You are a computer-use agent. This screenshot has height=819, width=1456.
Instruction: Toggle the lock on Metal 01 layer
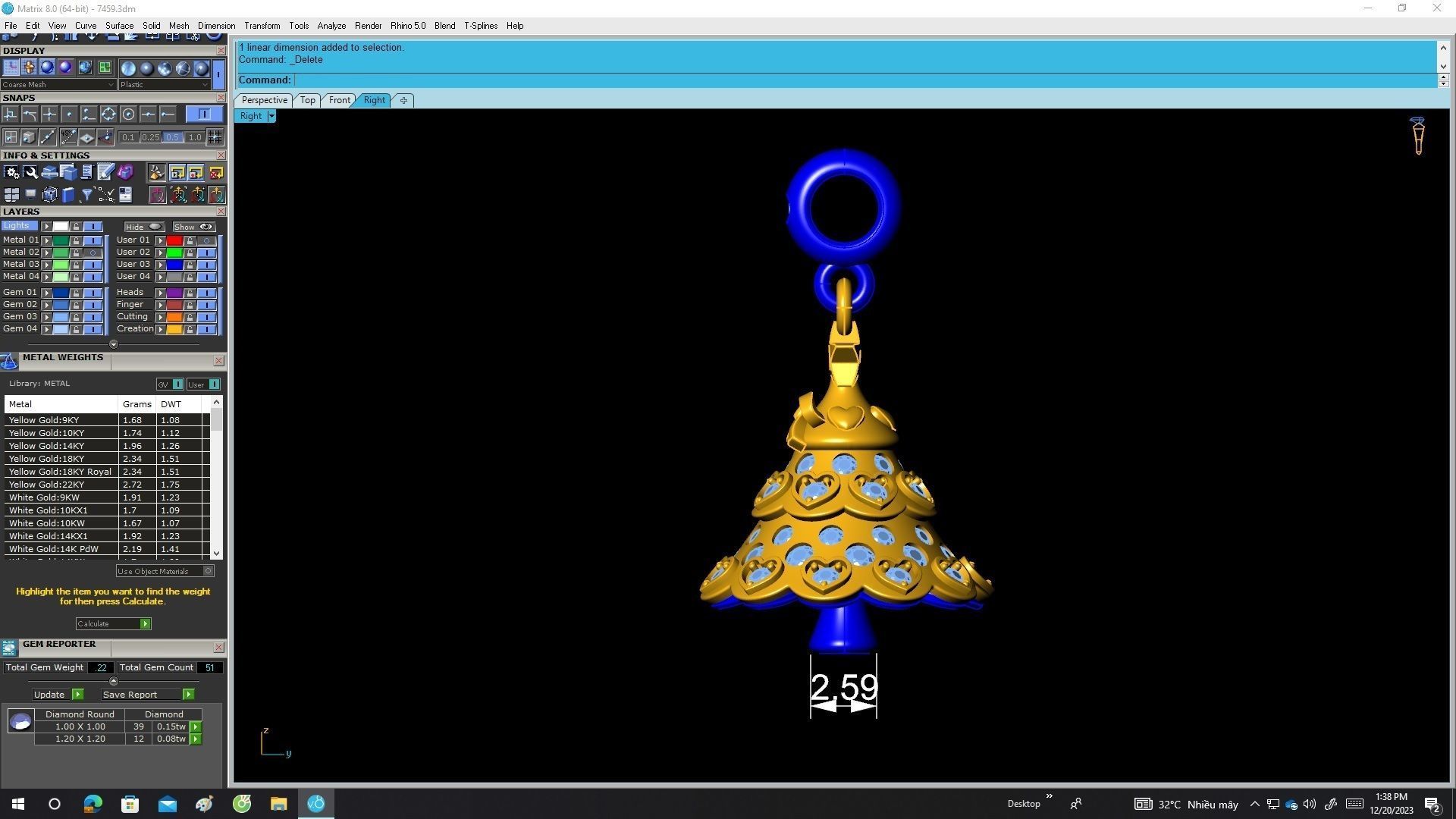(x=76, y=240)
